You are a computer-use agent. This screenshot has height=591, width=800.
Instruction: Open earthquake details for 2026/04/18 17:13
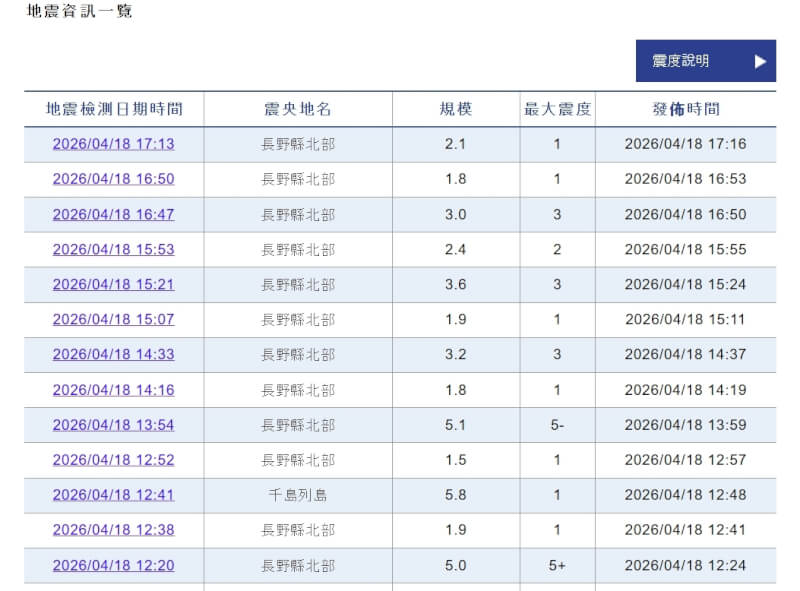click(x=113, y=144)
